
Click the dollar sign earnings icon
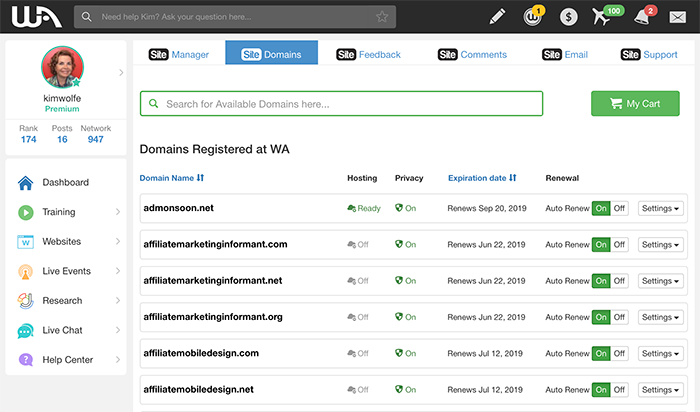coord(568,17)
